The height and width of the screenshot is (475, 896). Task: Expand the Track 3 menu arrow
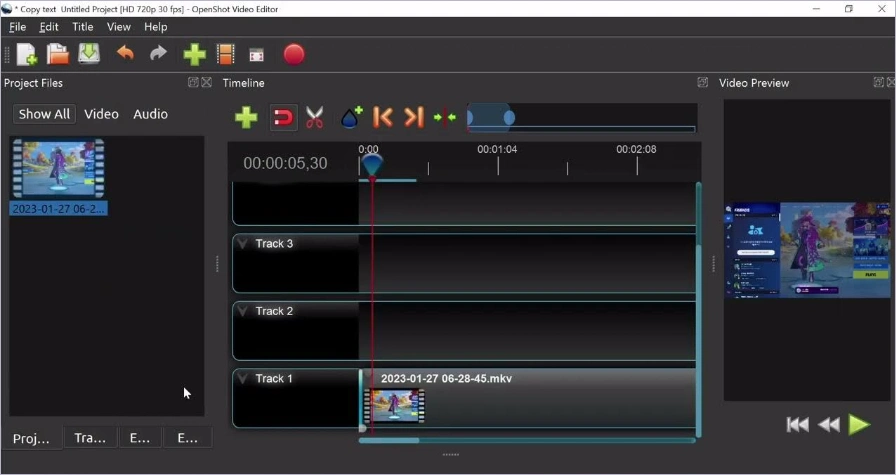242,244
